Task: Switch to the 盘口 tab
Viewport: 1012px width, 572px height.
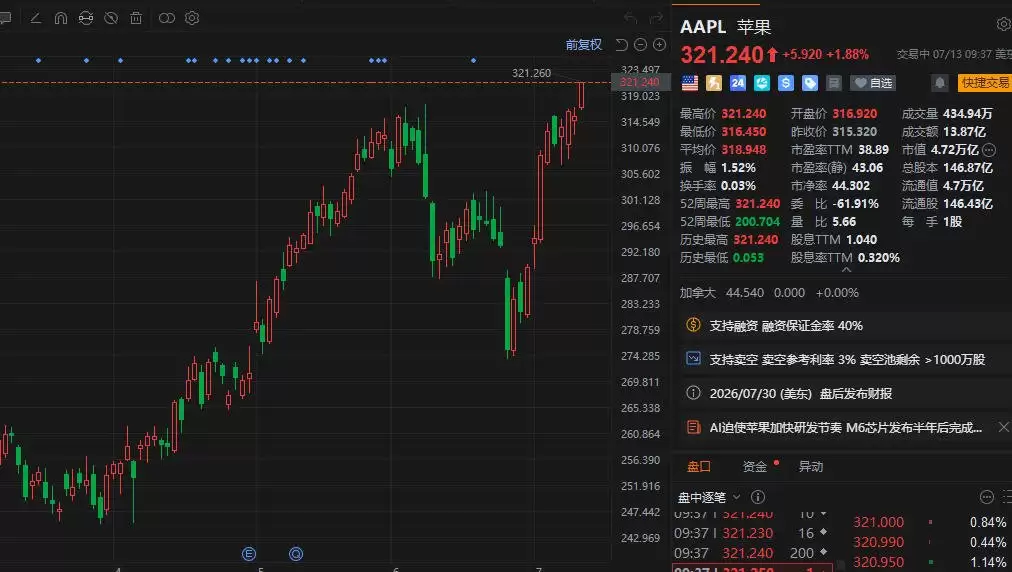Action: [x=699, y=466]
